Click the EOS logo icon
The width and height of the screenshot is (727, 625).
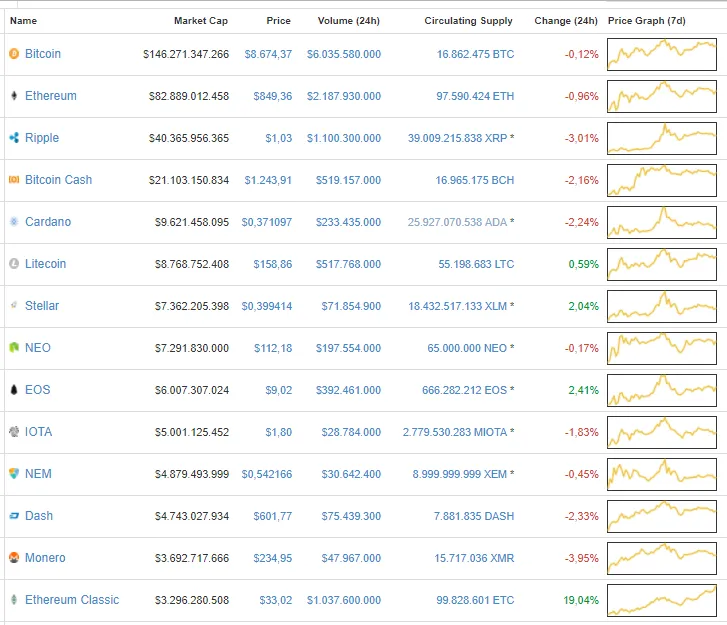[x=14, y=390]
